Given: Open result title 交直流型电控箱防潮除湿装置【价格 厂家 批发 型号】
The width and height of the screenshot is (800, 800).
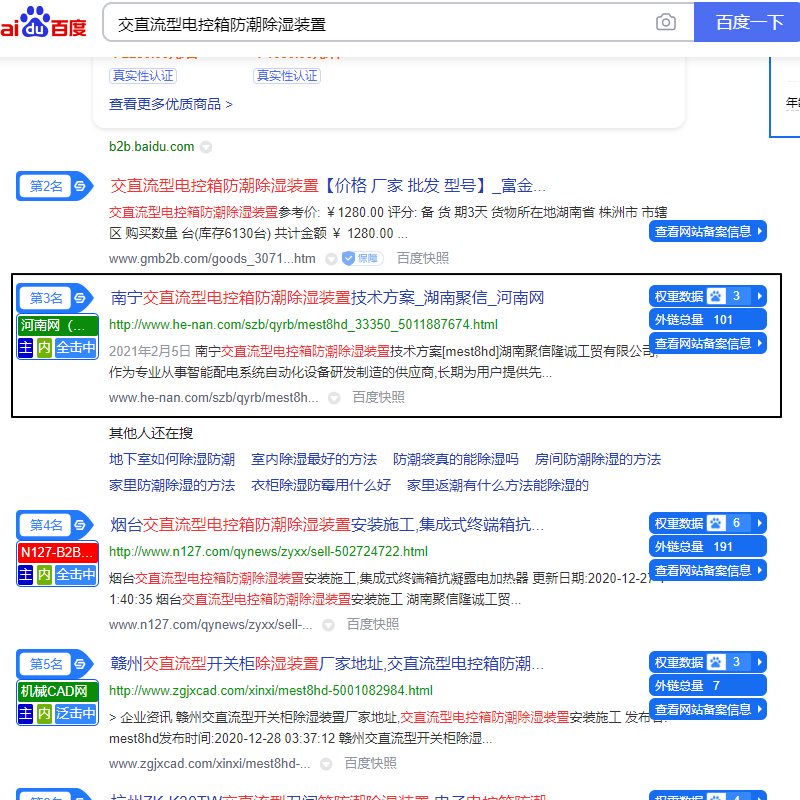Looking at the screenshot, I should (328, 185).
